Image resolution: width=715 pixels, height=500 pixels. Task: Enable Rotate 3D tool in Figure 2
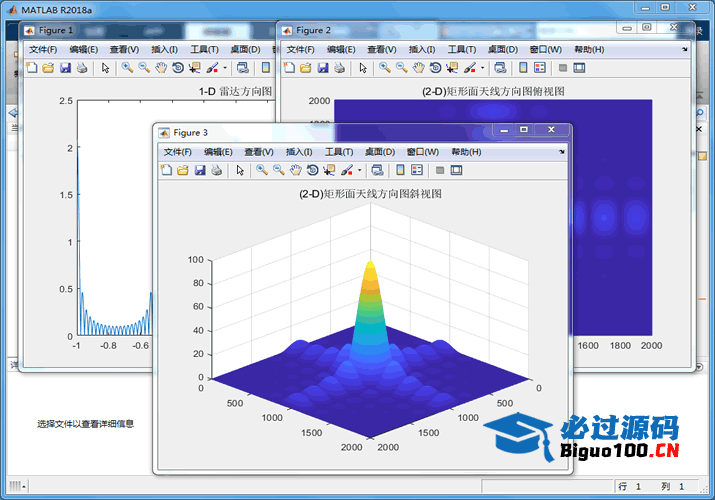coord(435,68)
